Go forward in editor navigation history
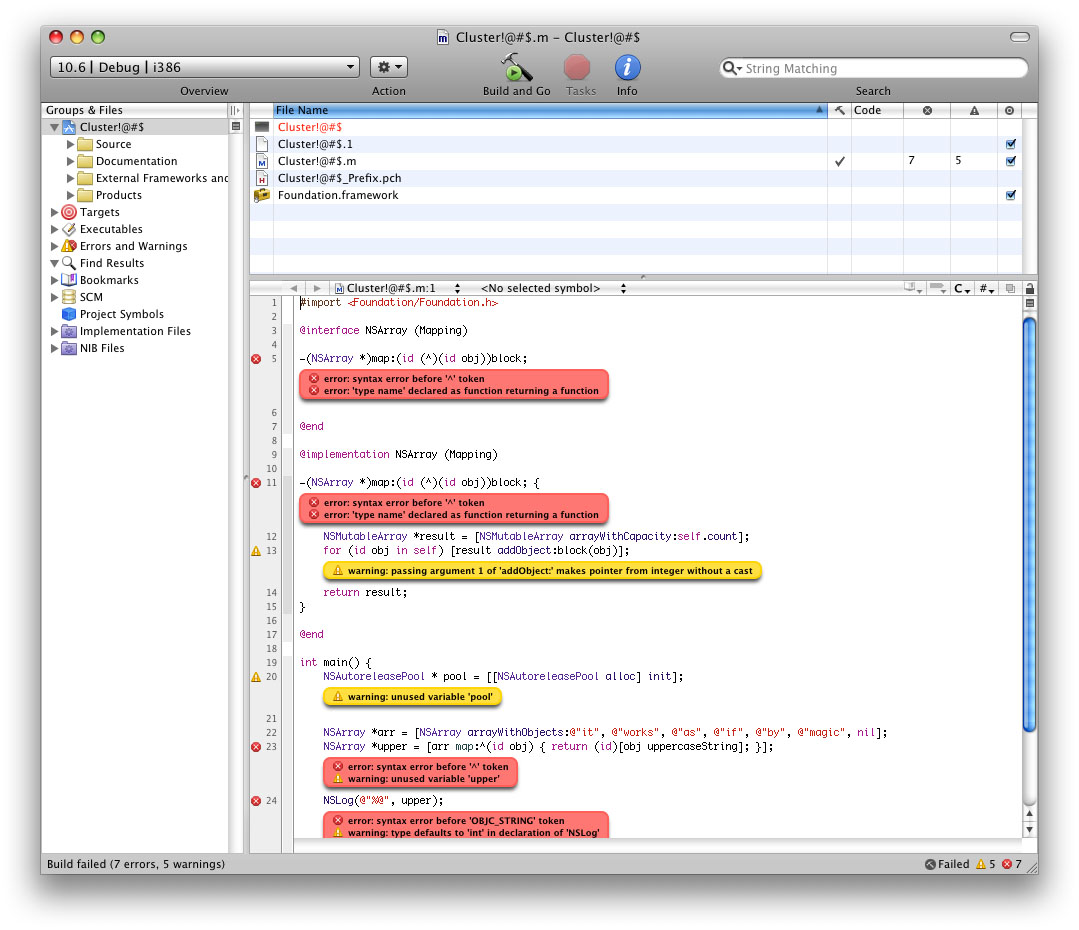Screen dimensions: 1079x930 [x=317, y=288]
